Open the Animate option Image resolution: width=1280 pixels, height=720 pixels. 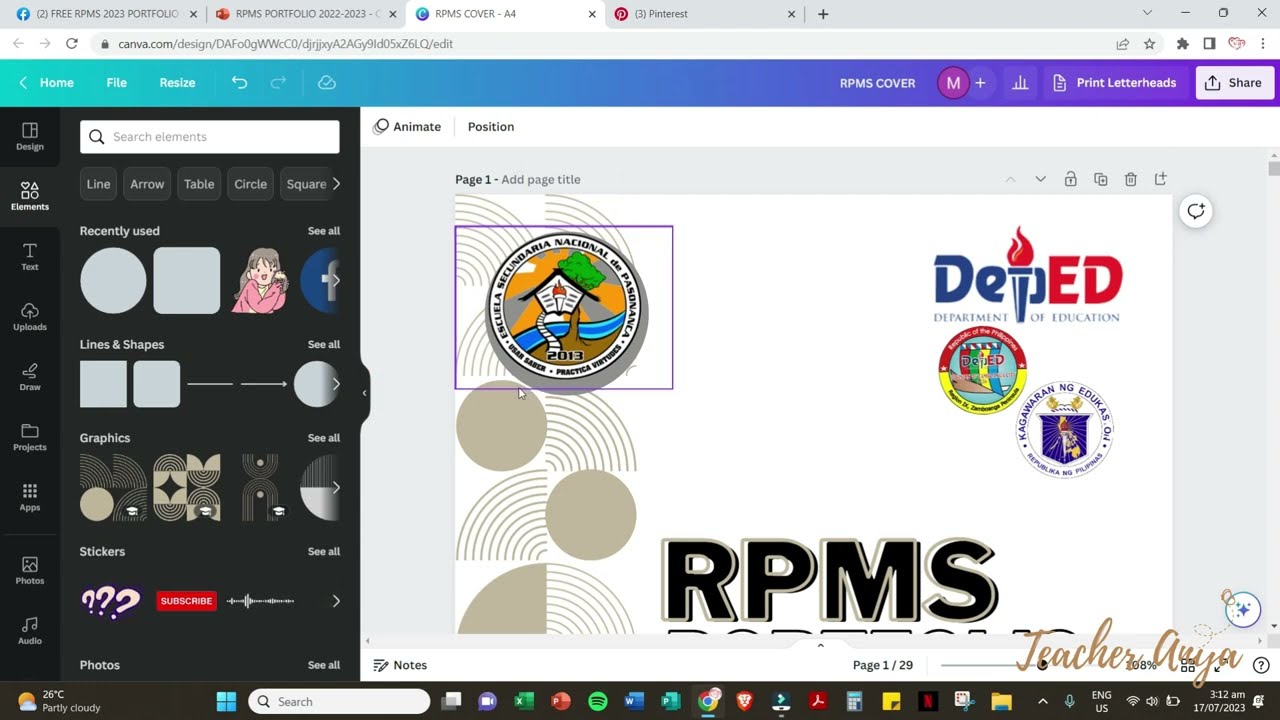407,127
